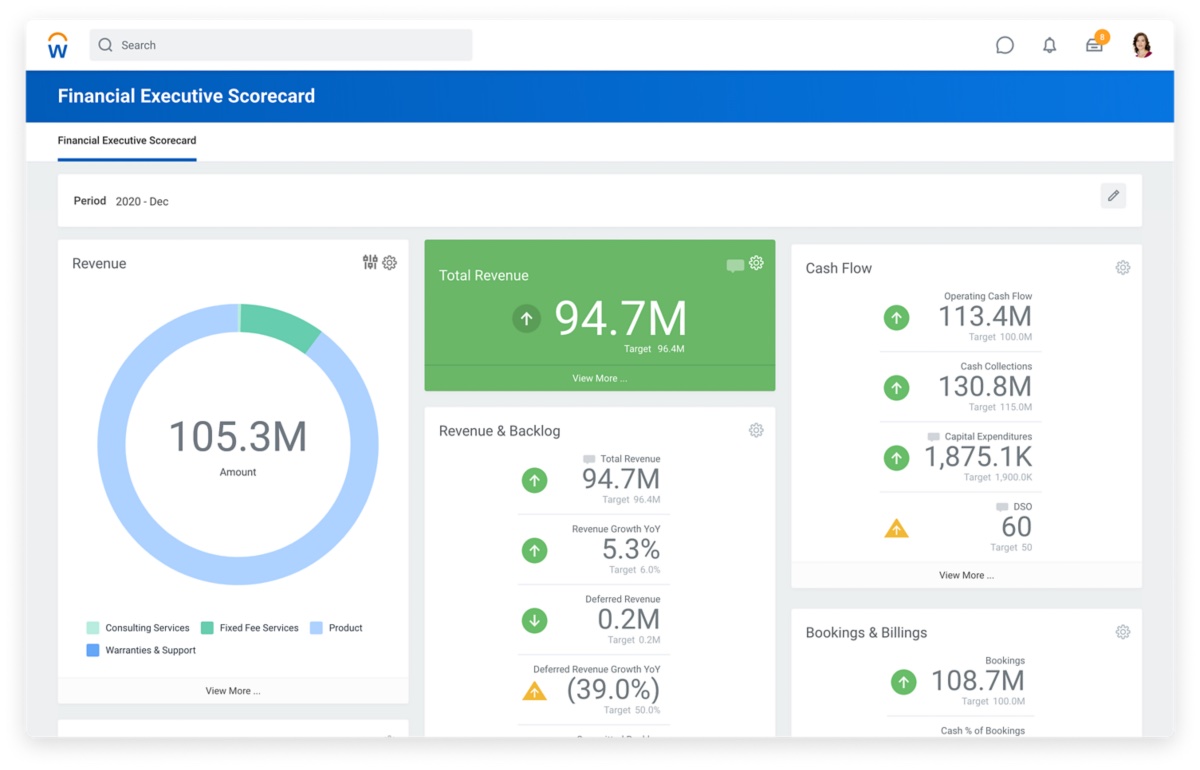The height and width of the screenshot is (770, 1200).
Task: Open the profile menu via the avatar
Action: (1141, 44)
